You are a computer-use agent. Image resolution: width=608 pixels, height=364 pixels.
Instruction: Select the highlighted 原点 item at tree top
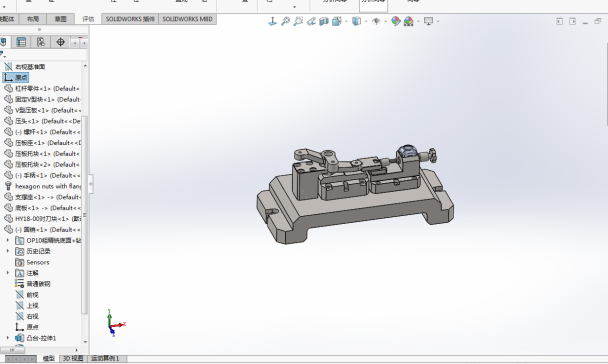16,78
